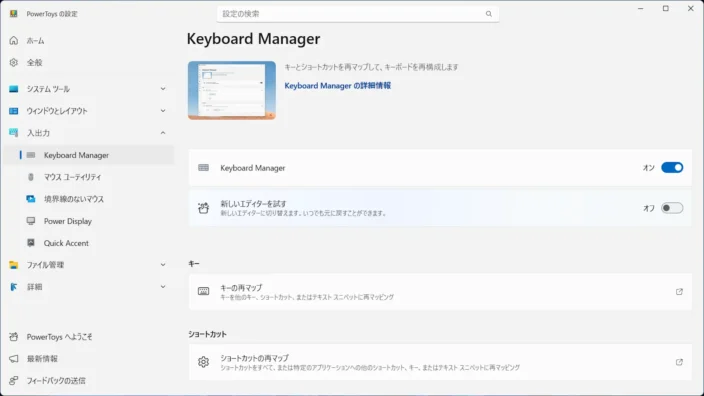The height and width of the screenshot is (396, 704).
Task: Click the キー section heading
Action: point(194,264)
